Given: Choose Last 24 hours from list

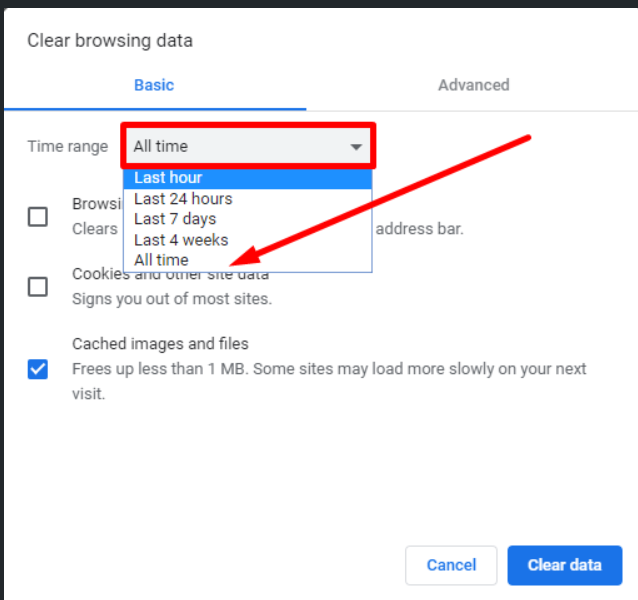Looking at the screenshot, I should (x=183, y=199).
